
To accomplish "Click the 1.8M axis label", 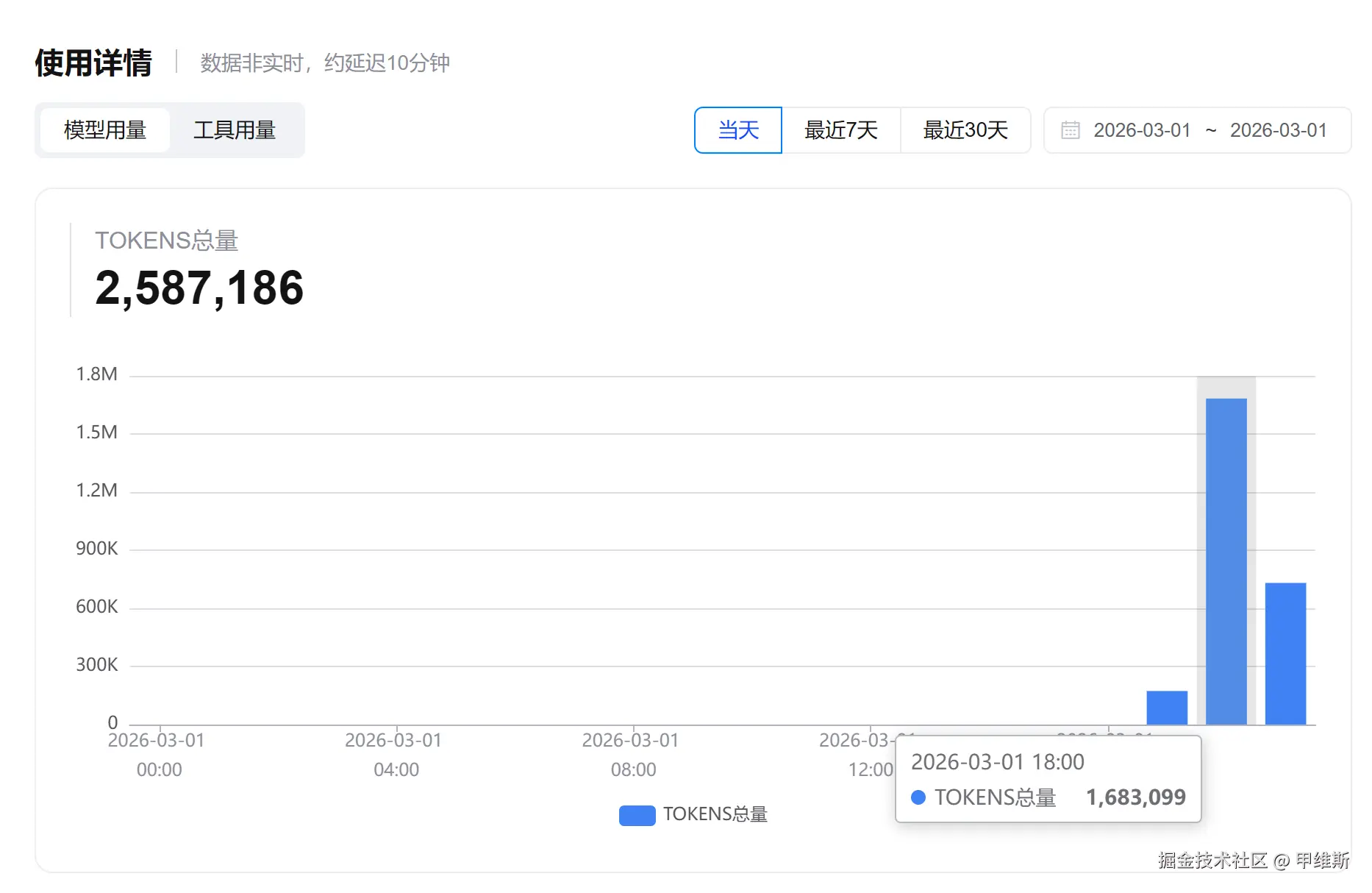I will [x=97, y=374].
